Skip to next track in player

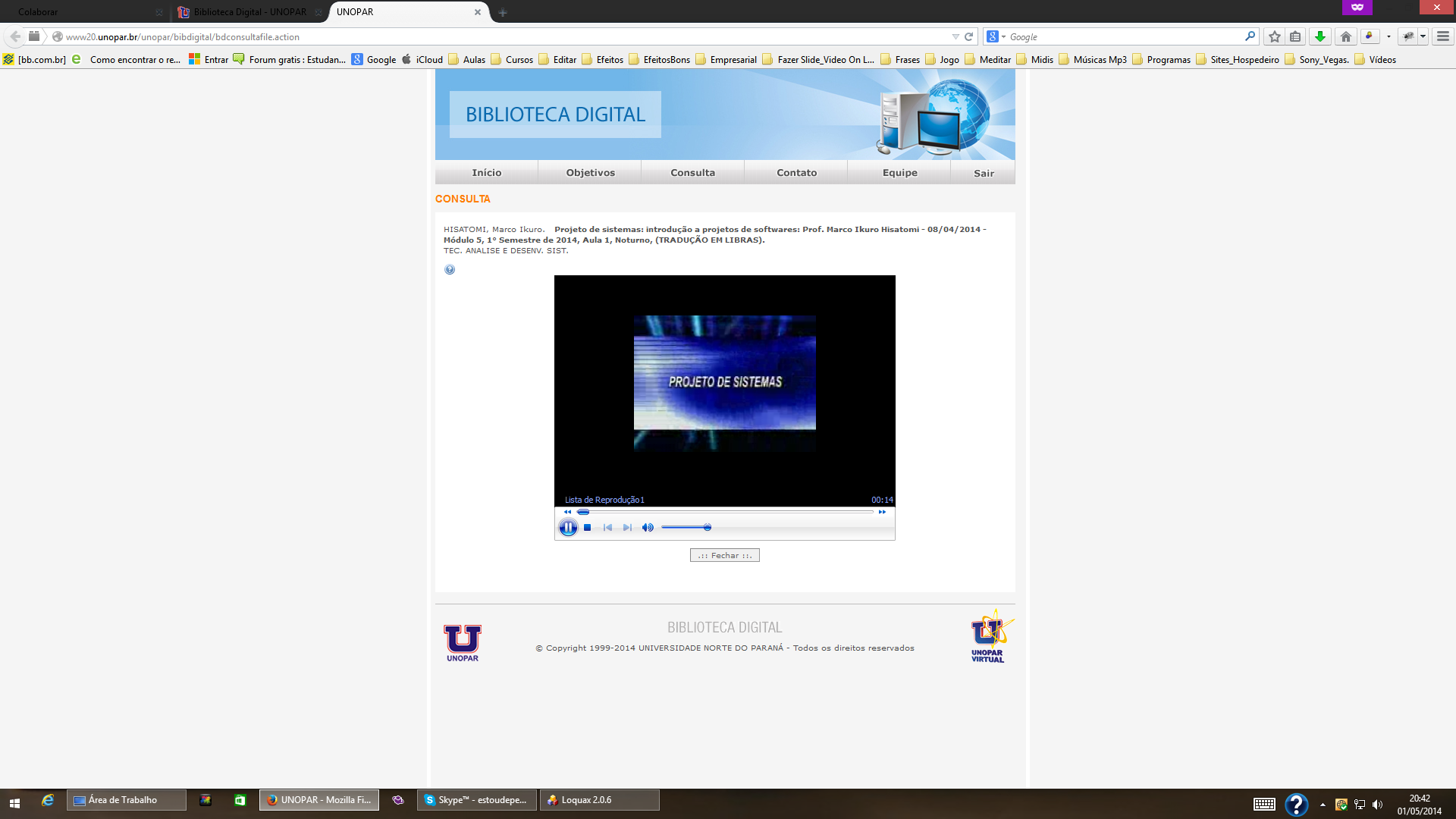click(627, 528)
